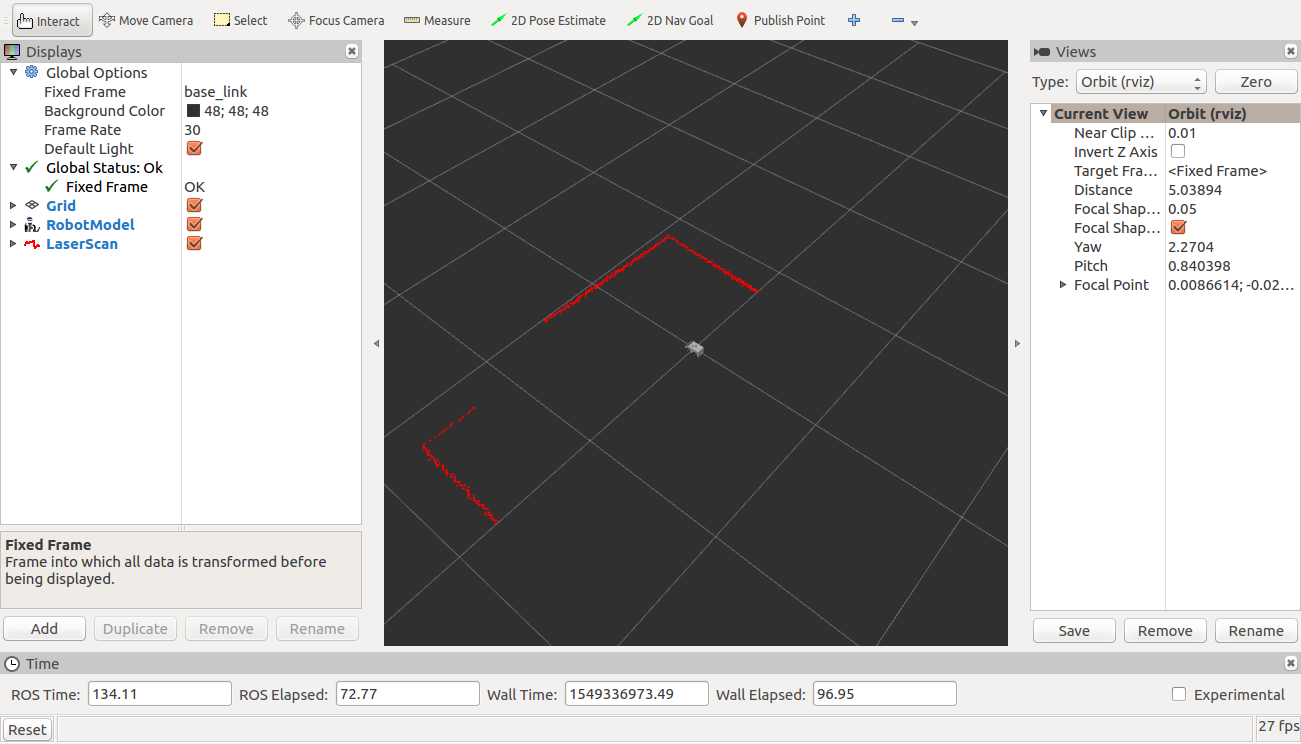Screen dimensions: 1301x744
Task: Click the blue minus remove-tool icon
Action: (897, 20)
